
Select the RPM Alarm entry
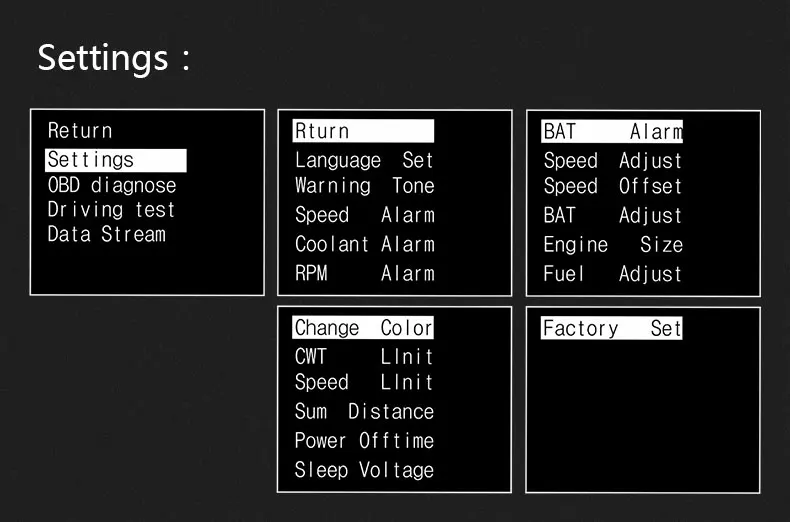point(364,274)
